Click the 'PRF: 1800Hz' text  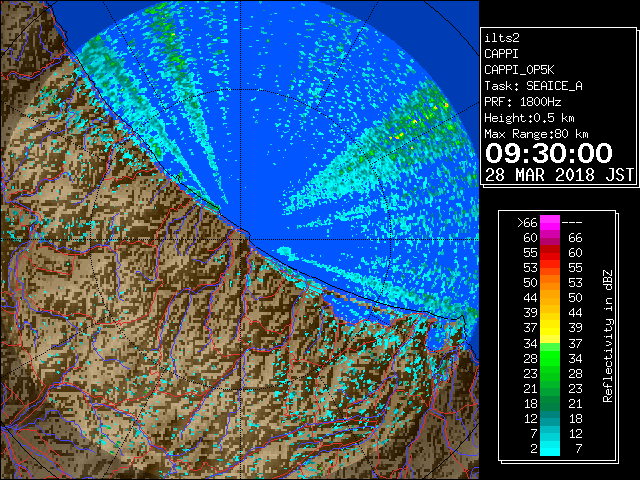click(522, 102)
